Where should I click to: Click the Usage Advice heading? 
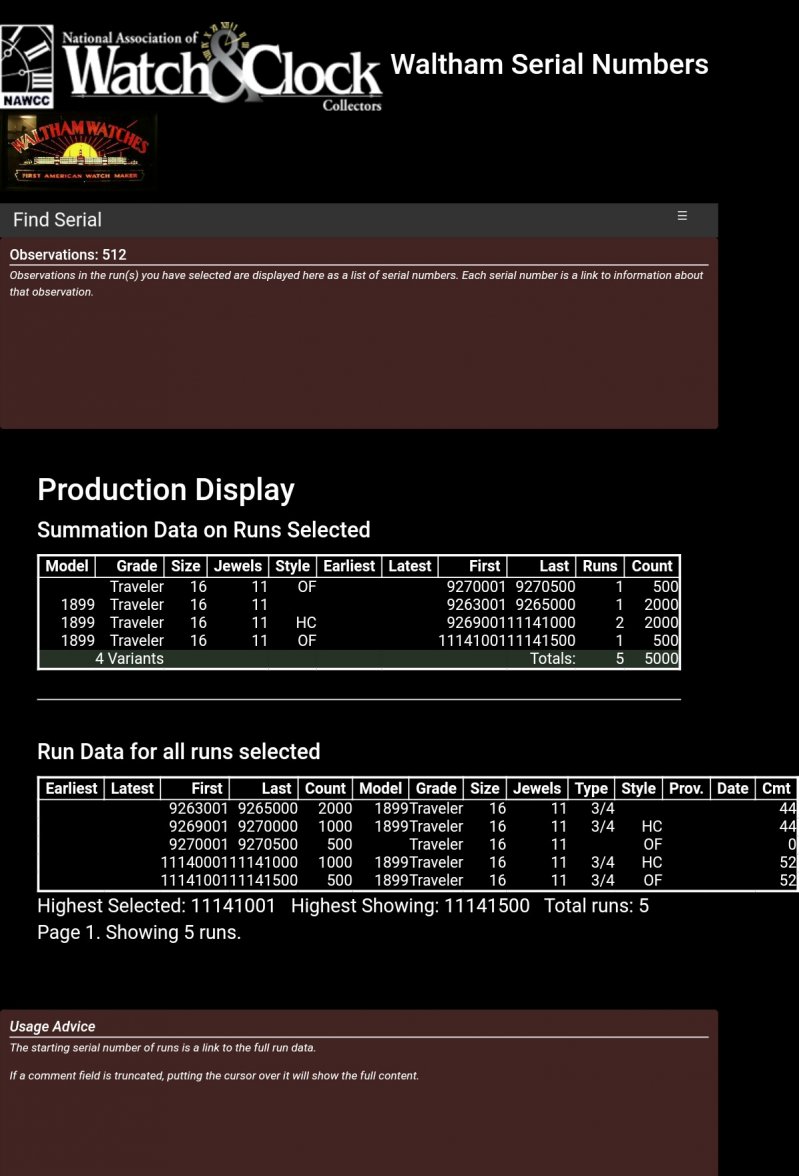tap(52, 1026)
